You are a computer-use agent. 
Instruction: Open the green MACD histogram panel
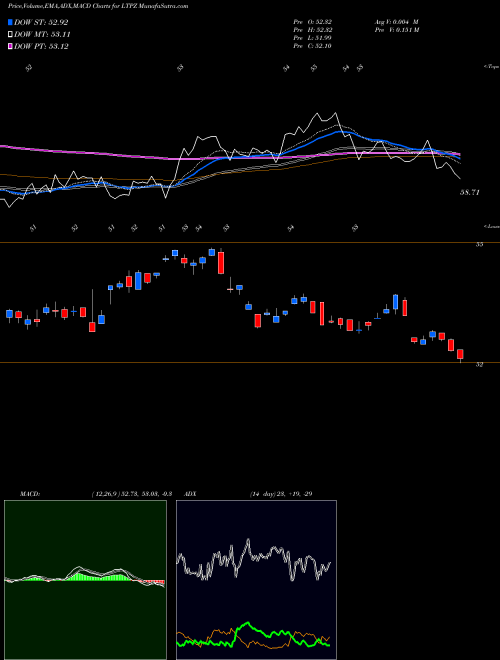[x=85, y=580]
